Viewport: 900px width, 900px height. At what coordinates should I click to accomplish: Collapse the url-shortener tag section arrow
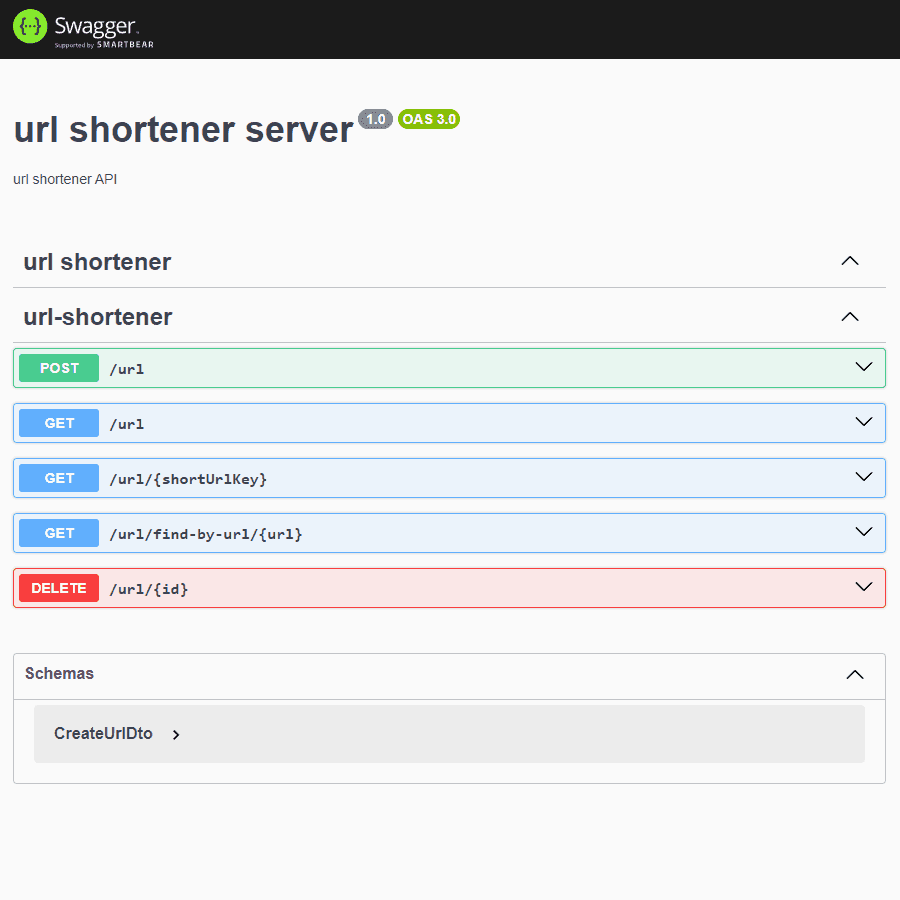pos(850,317)
